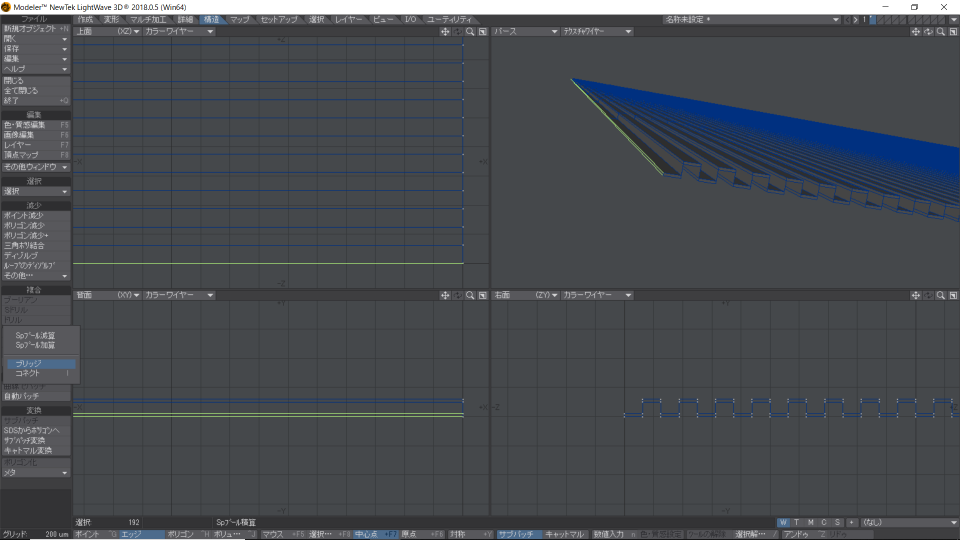Viewport: 960px width, 540px height.
Task: Open the パース view type dropdown
Action: point(524,31)
